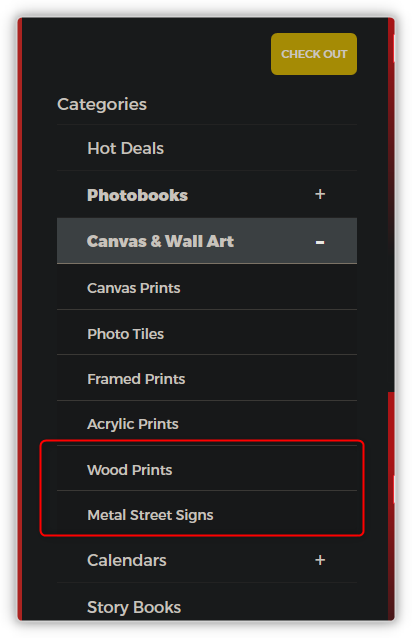Select the Canvas & Wall Art heading
This screenshot has height=638, width=412.
(160, 241)
